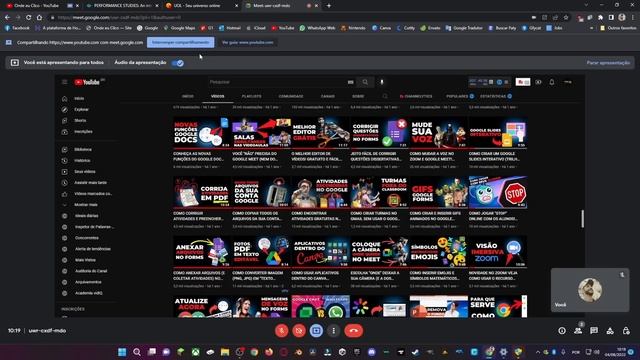Open the STOP game video thumbnail
Viewport: 640px width, 360px height.
pyautogui.click(x=498, y=192)
